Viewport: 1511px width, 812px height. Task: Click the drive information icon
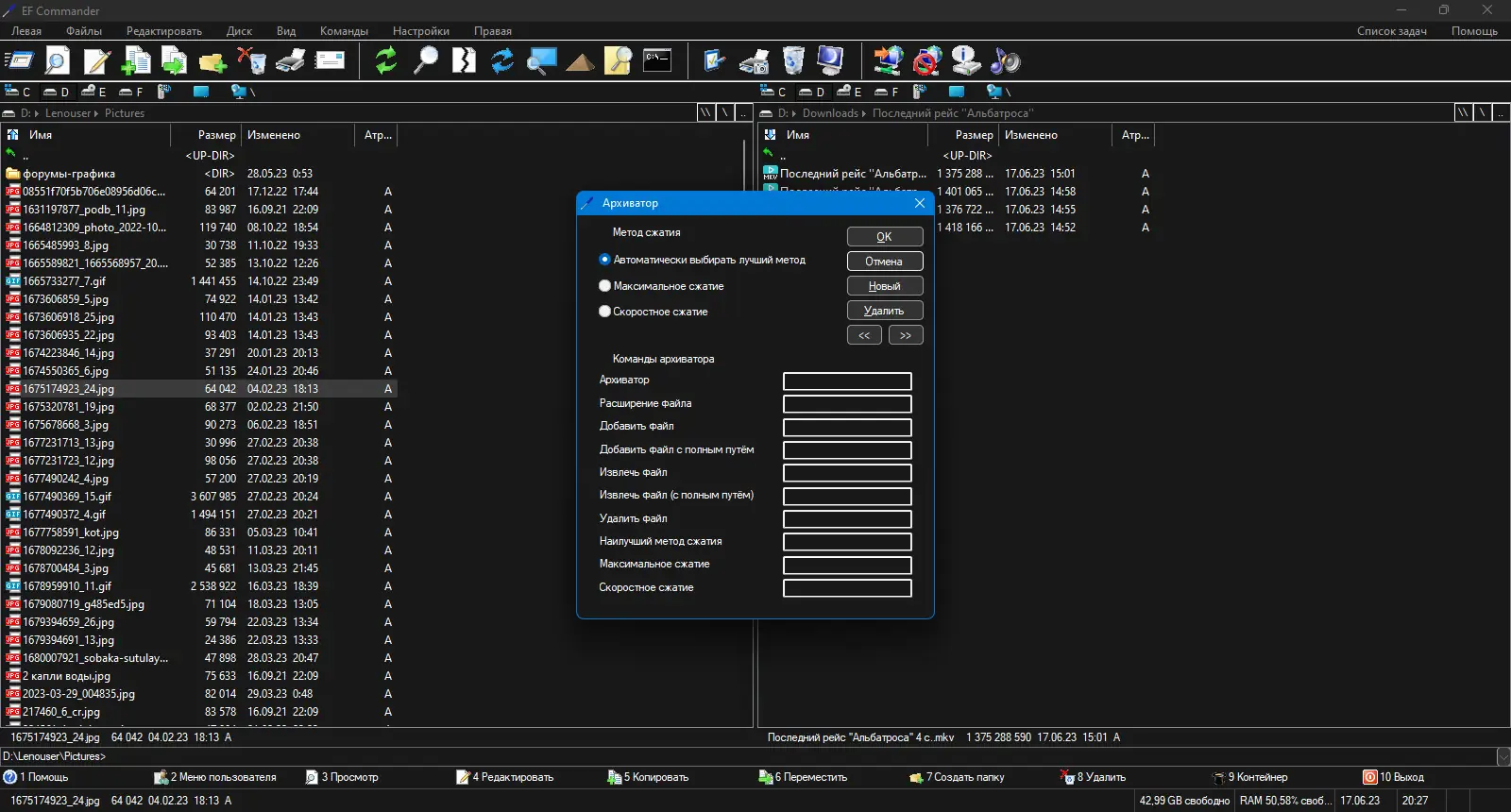(966, 61)
